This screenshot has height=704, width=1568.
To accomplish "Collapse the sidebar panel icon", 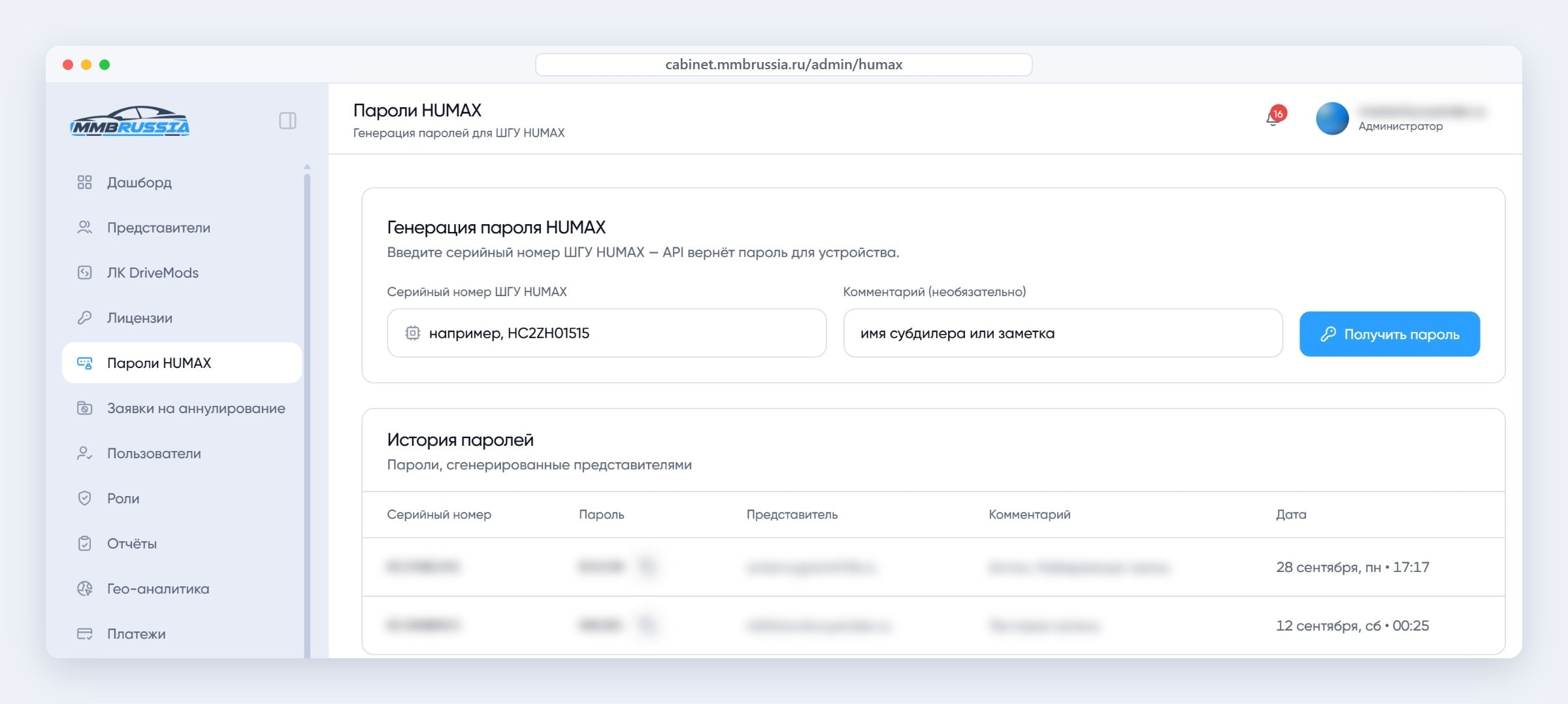I will click(x=287, y=121).
